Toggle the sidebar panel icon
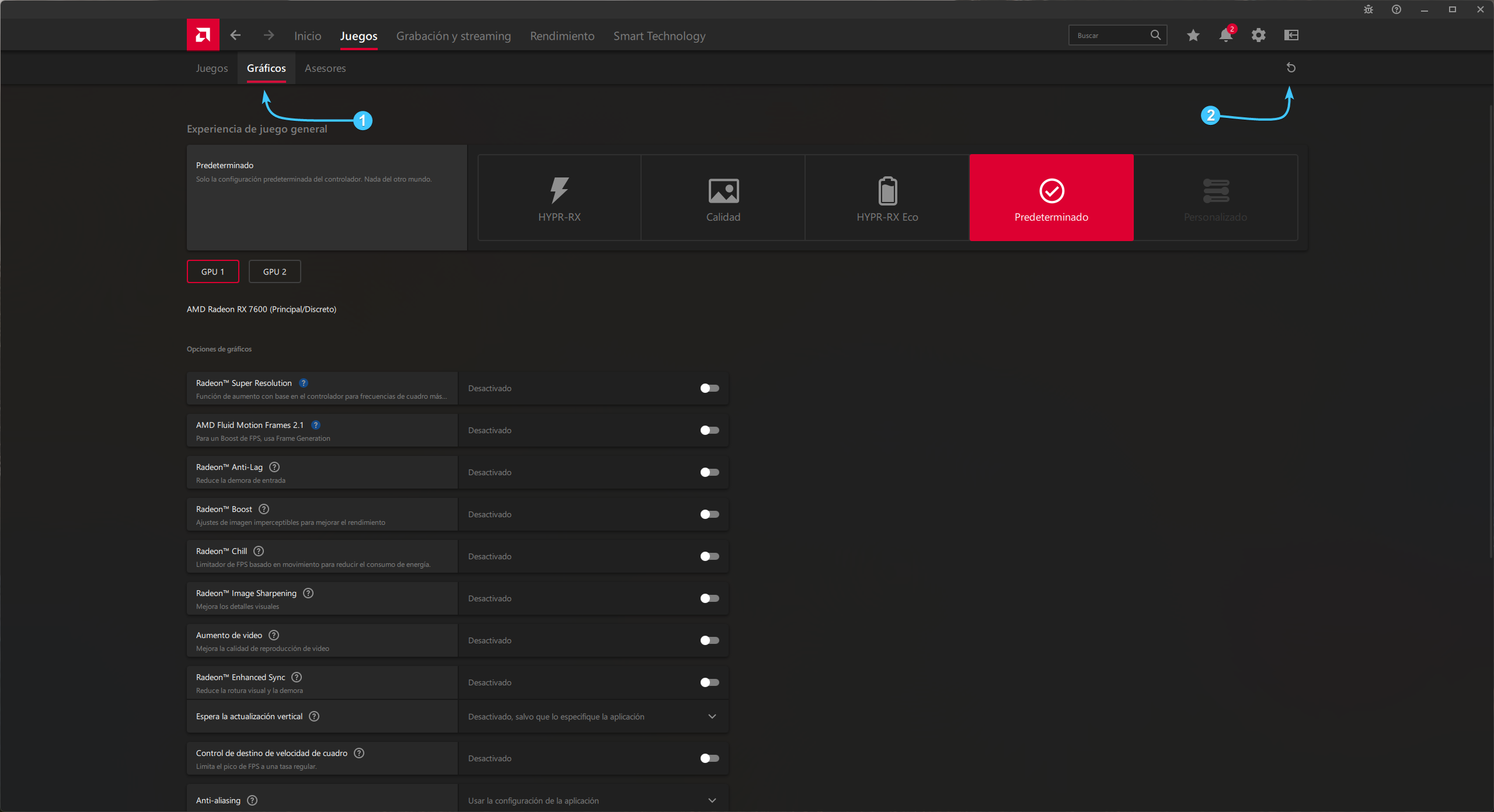 pos(1291,35)
